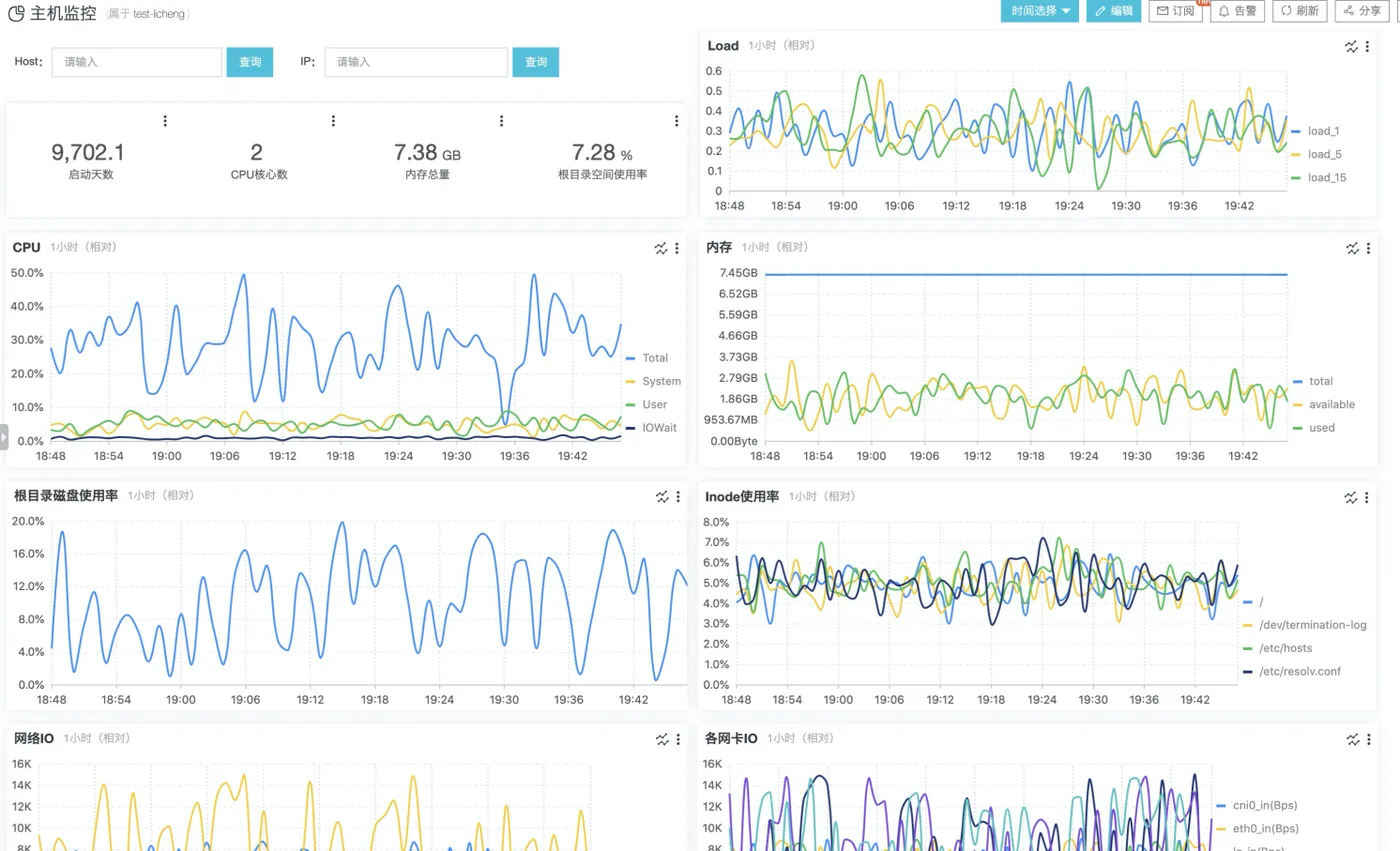Screen dimensions: 1400x851
Task: Open more menu for 根目录空间使用率 card
Action: [x=677, y=121]
